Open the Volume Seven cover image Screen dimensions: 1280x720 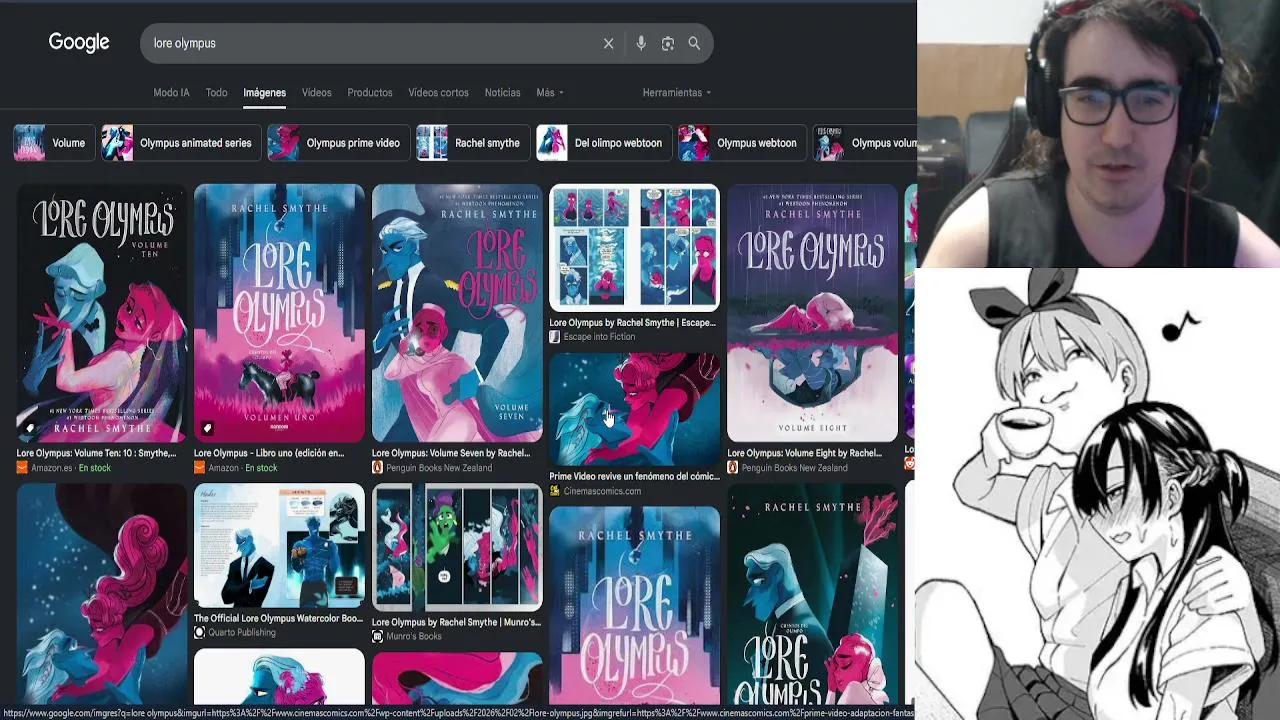(457, 313)
